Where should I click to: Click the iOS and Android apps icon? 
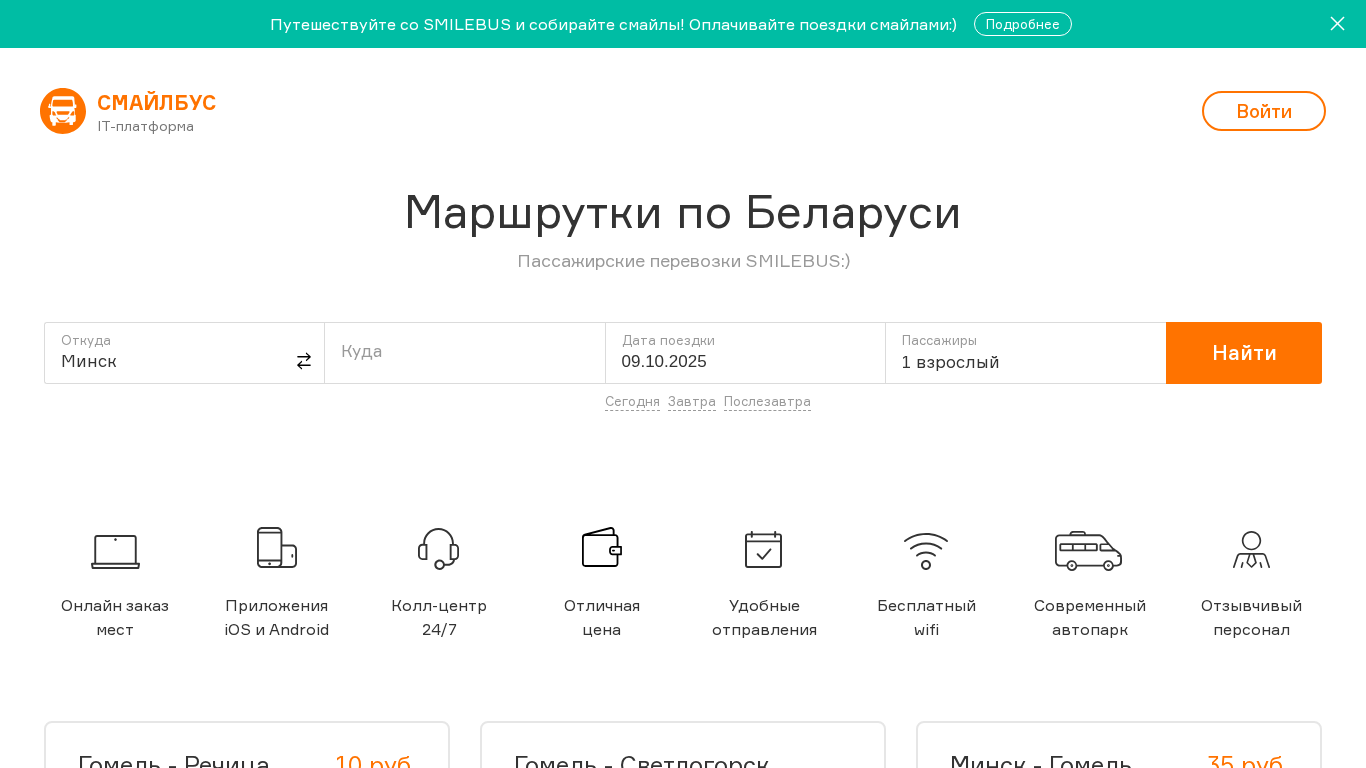(277, 548)
